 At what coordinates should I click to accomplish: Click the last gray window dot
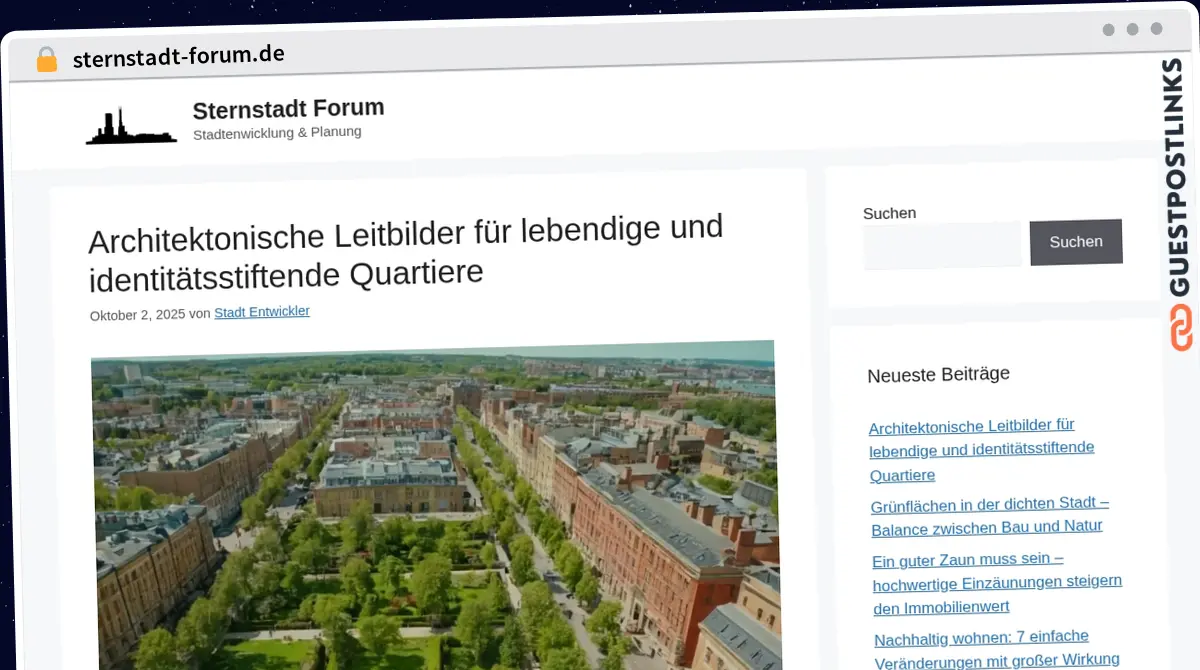pyautogui.click(x=1156, y=30)
